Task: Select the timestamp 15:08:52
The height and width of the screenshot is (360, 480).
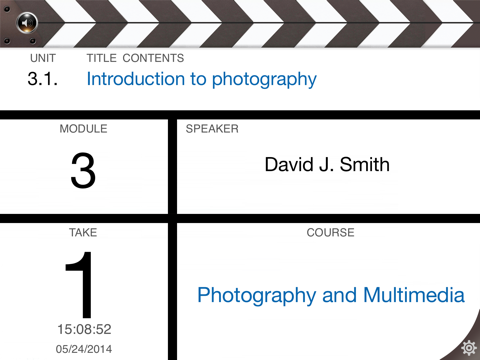Action: (84, 329)
